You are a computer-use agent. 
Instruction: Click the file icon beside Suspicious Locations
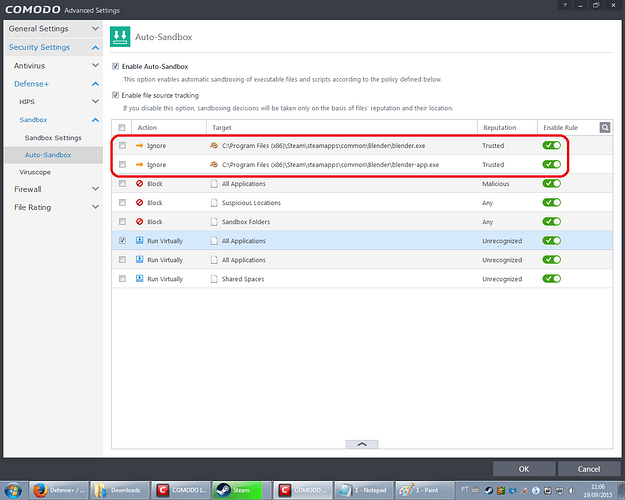tap(214, 203)
